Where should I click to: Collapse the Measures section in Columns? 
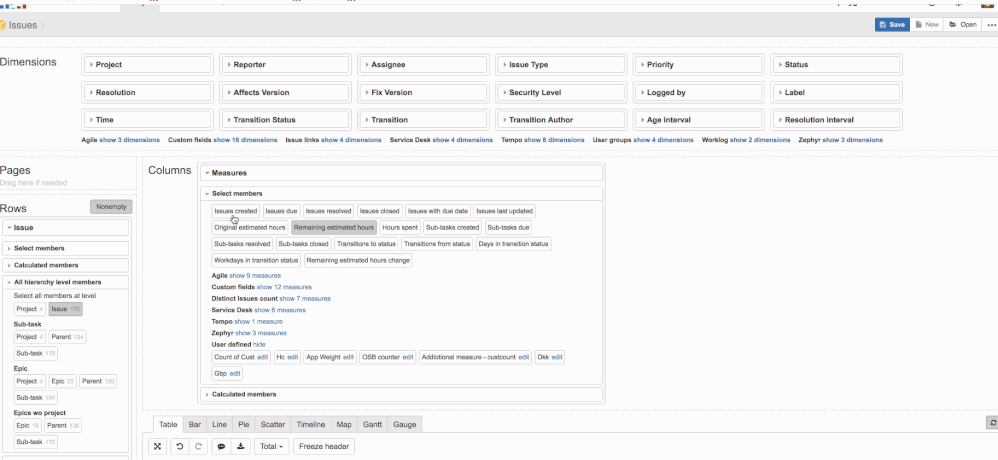(401, 173)
